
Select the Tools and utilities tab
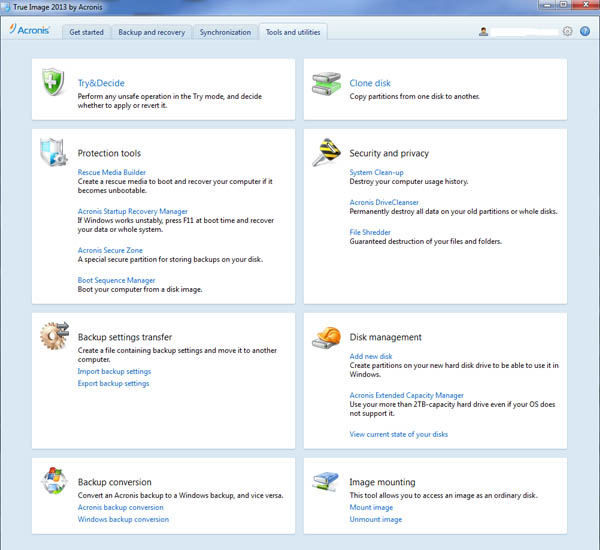click(293, 32)
